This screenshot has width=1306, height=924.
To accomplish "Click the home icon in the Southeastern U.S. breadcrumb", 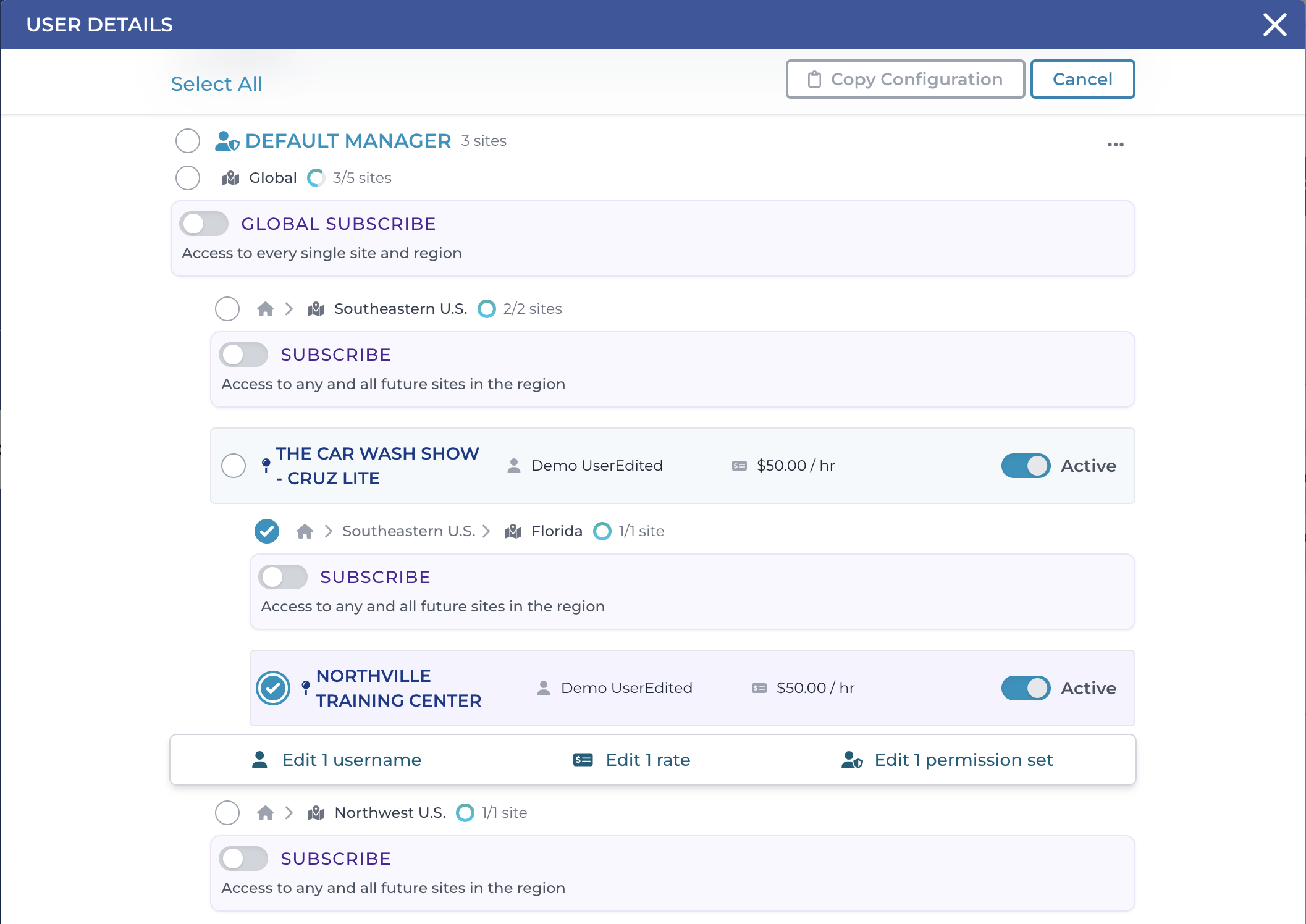I will coord(265,309).
